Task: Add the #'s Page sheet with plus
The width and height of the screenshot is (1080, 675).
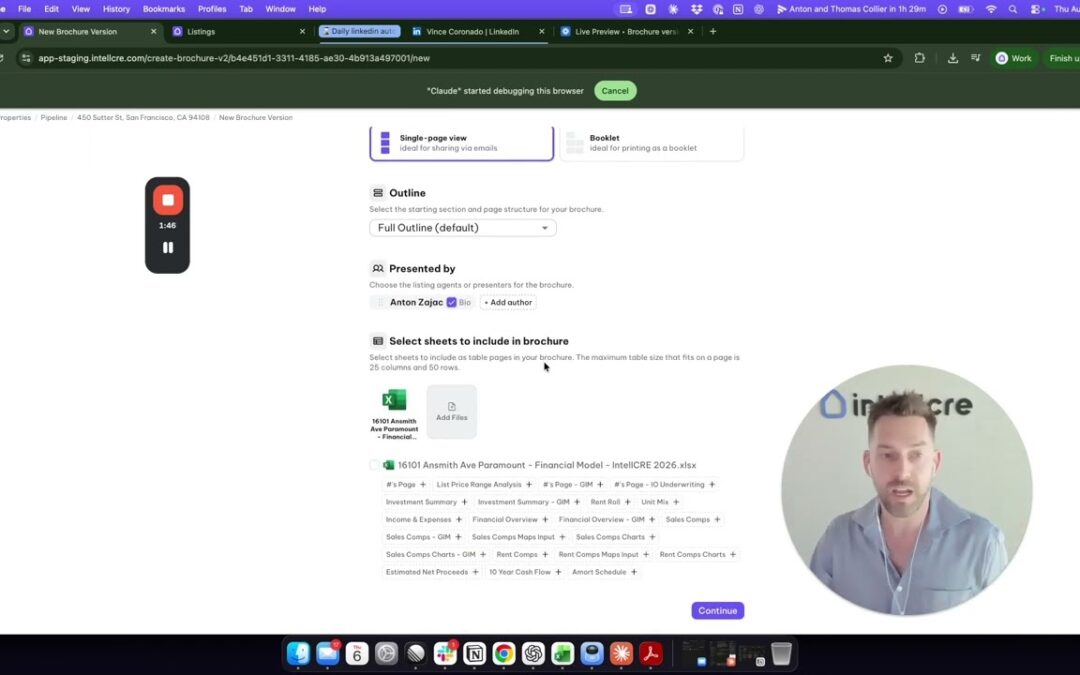Action: [423, 484]
